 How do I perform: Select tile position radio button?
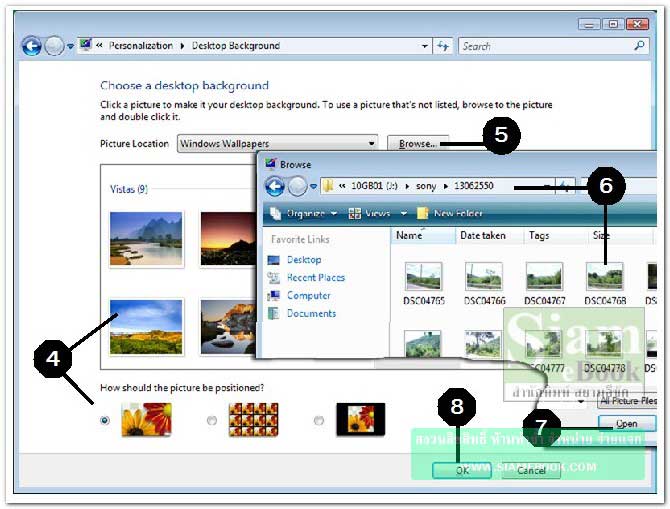212,421
